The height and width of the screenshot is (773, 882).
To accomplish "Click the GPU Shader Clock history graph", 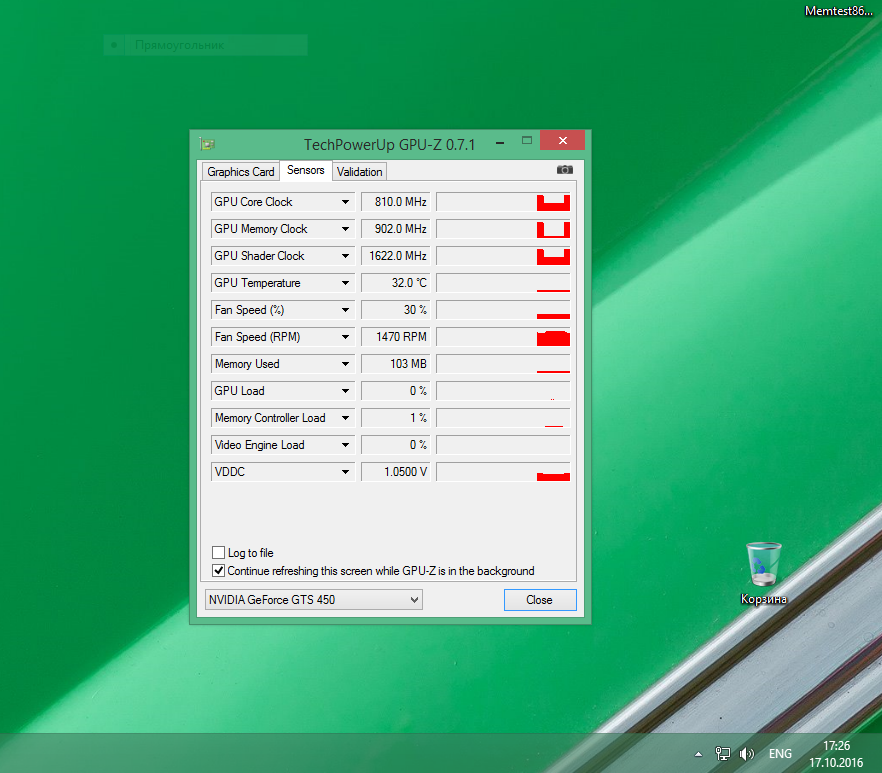I will coord(503,256).
